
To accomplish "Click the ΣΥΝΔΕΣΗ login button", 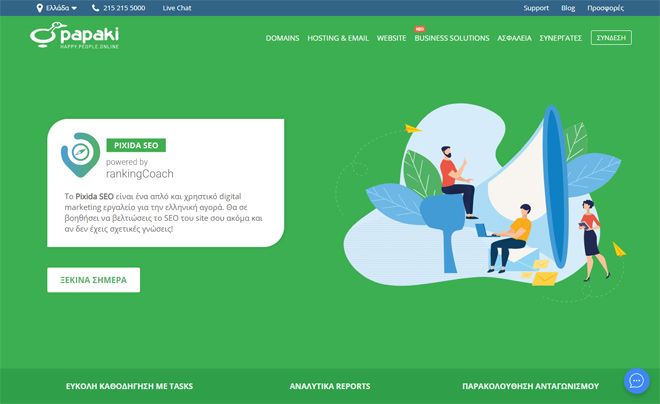I will (611, 37).
